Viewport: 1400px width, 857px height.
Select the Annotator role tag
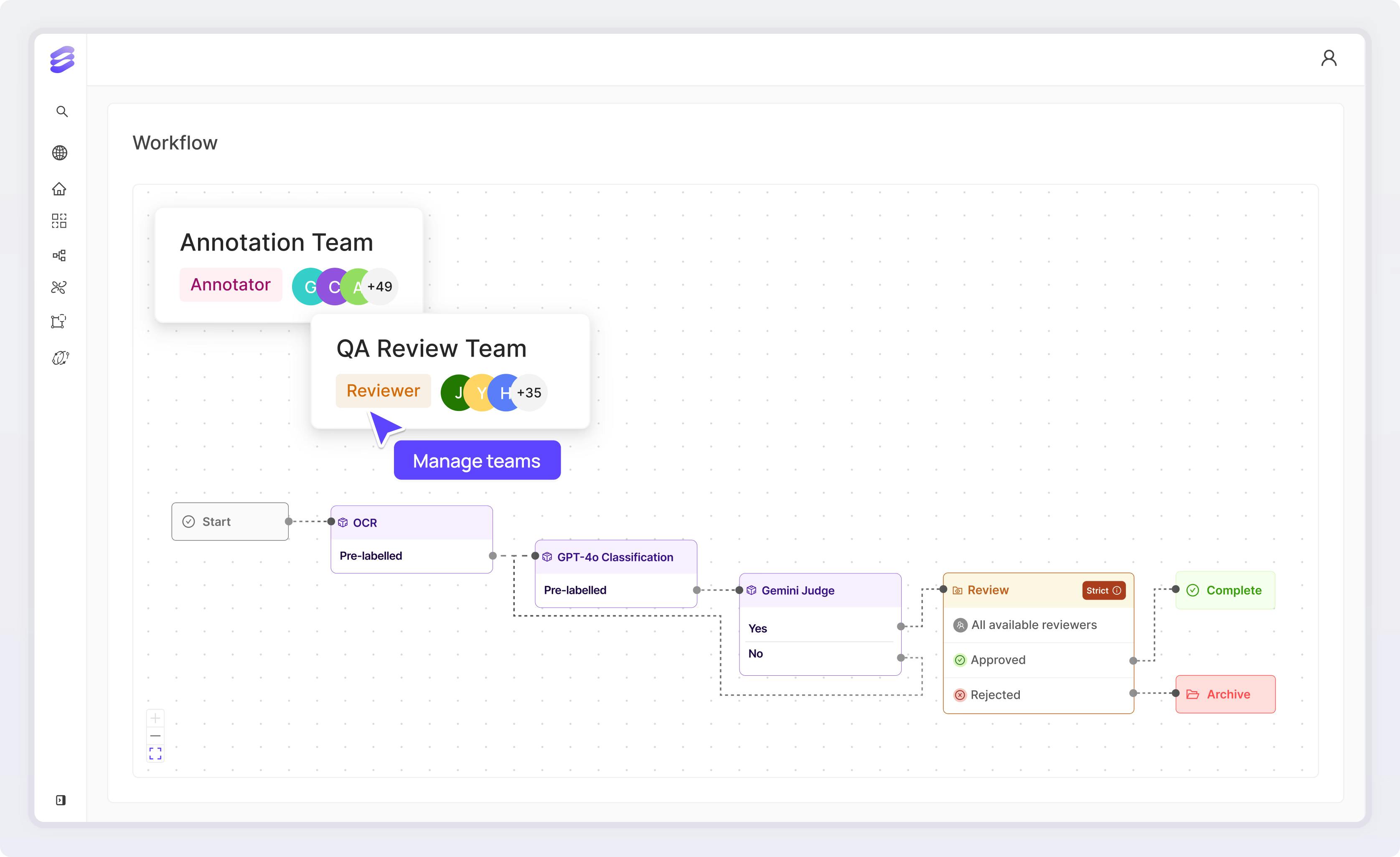point(230,284)
